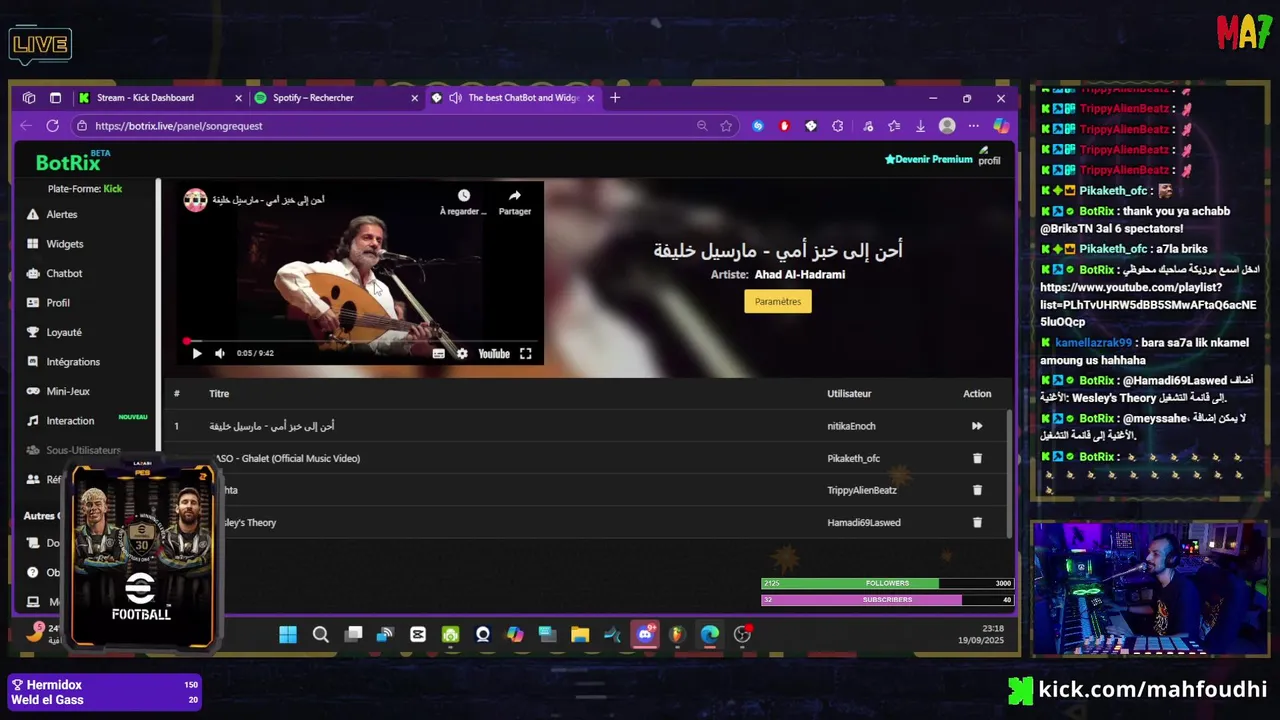
Task: Click the video progress bar
Action: 361,341
